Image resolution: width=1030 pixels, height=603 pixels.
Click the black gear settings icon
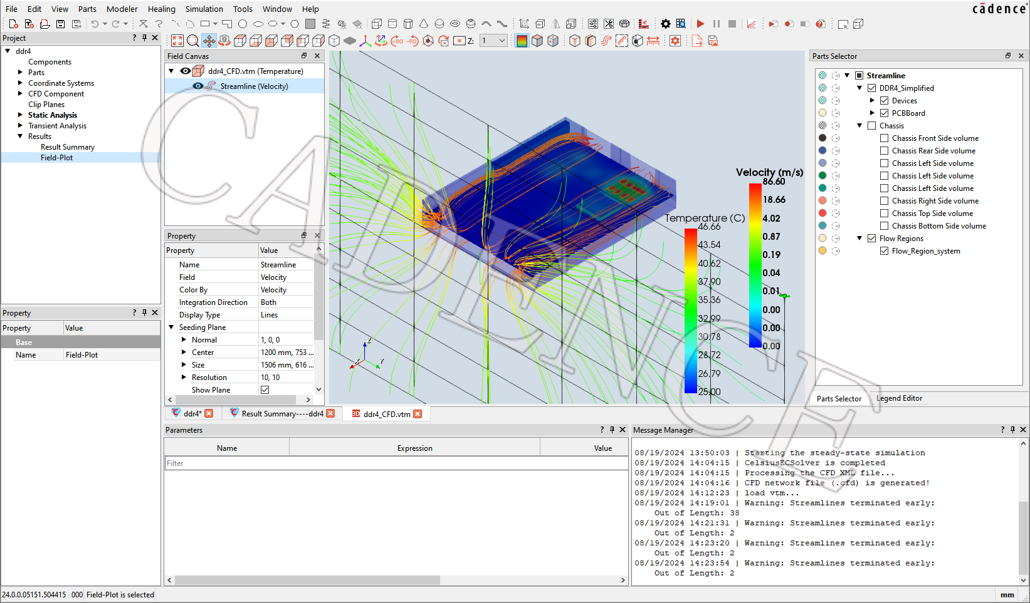(x=665, y=24)
